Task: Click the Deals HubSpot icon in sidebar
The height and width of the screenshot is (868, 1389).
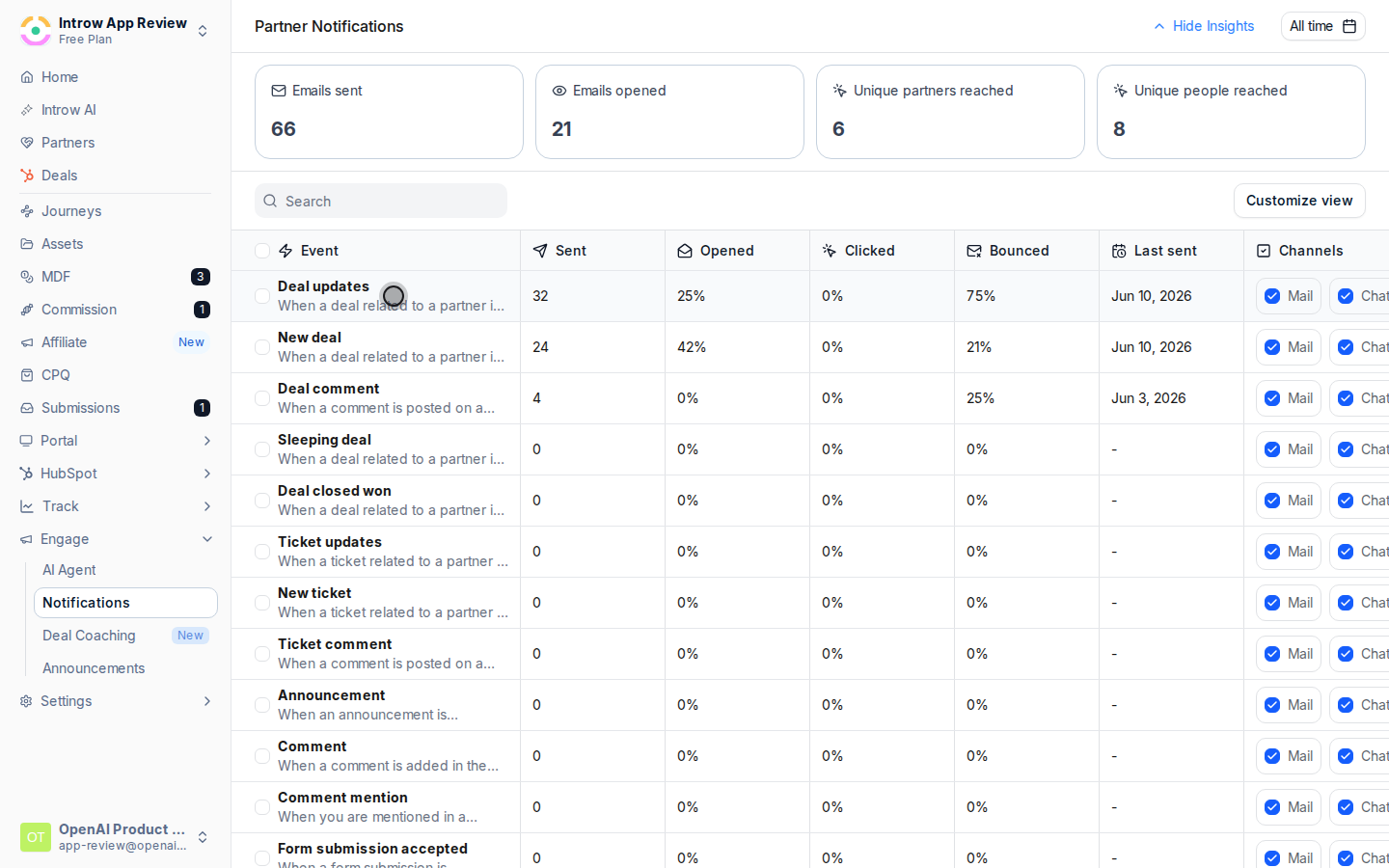Action: (27, 176)
